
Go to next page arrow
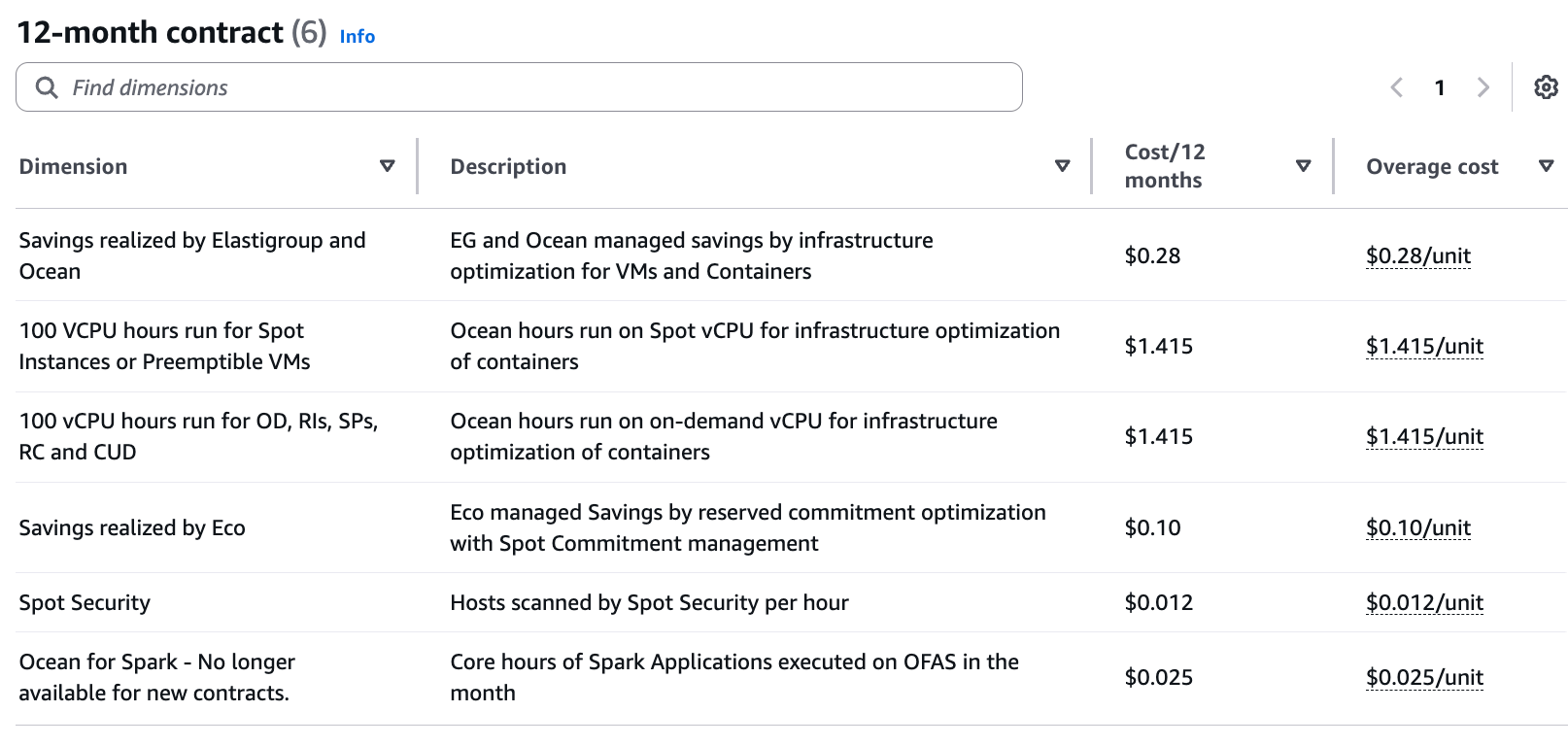[x=1483, y=87]
